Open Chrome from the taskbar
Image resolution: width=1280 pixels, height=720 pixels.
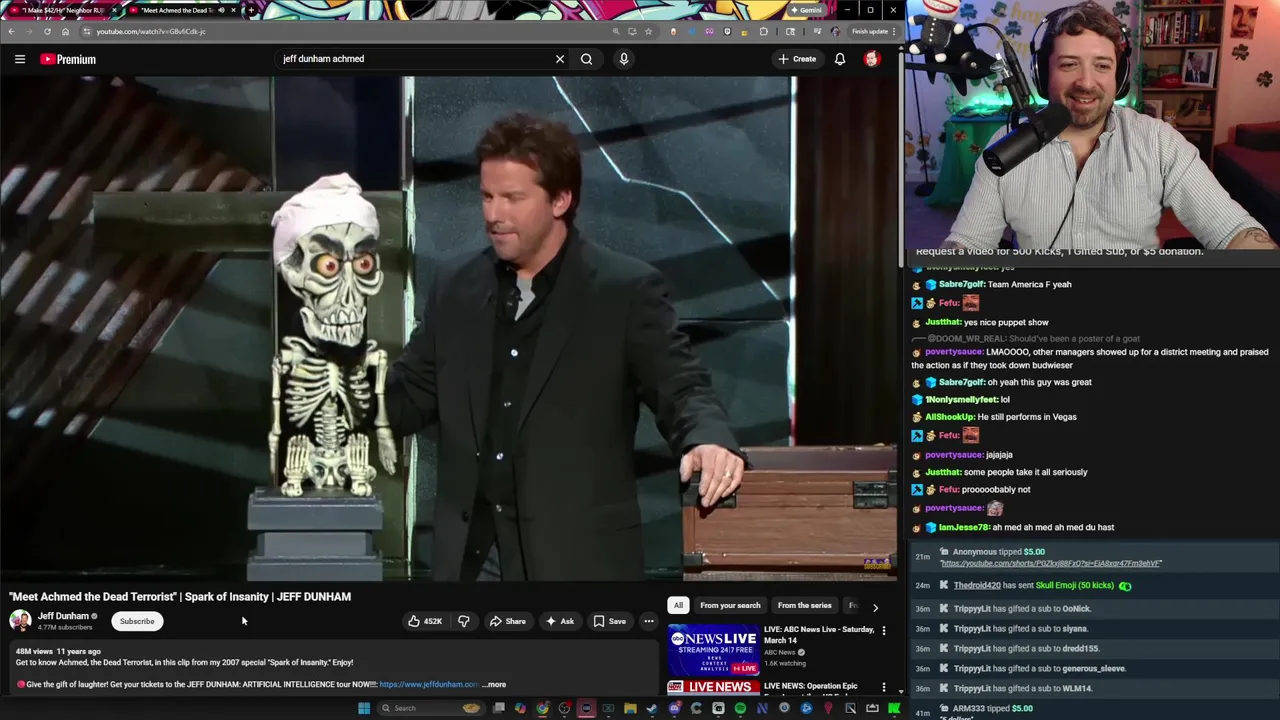coord(542,708)
